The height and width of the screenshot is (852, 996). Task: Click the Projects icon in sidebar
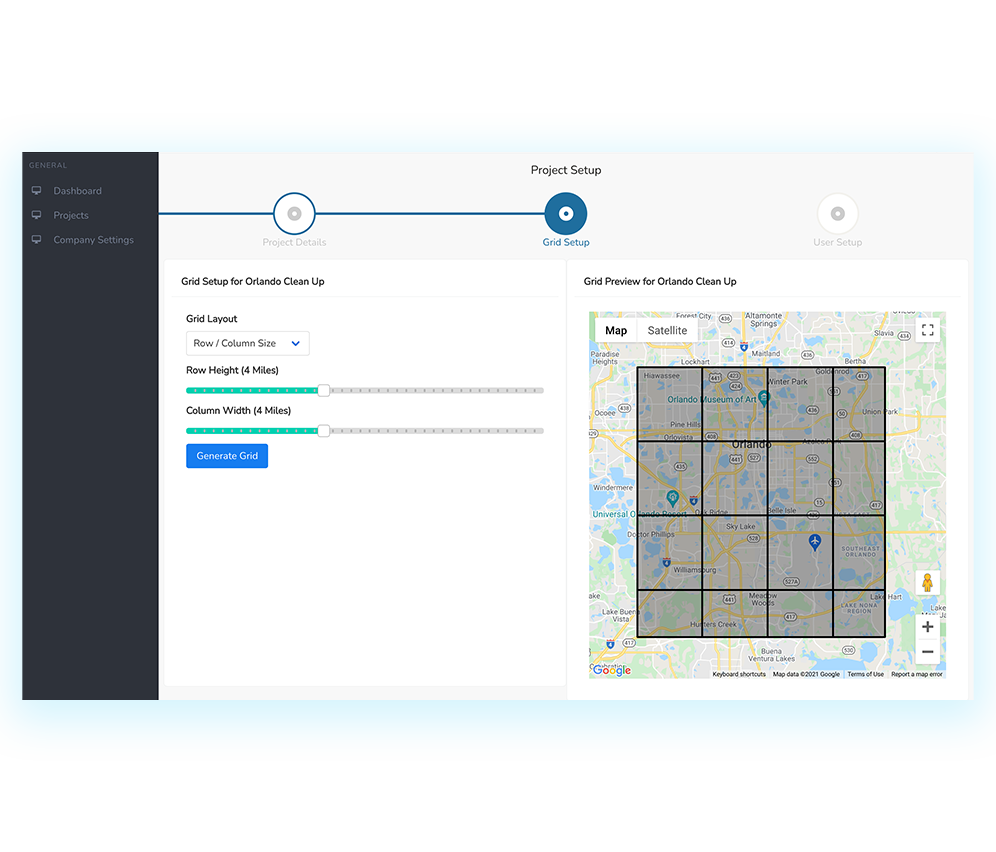tap(37, 215)
